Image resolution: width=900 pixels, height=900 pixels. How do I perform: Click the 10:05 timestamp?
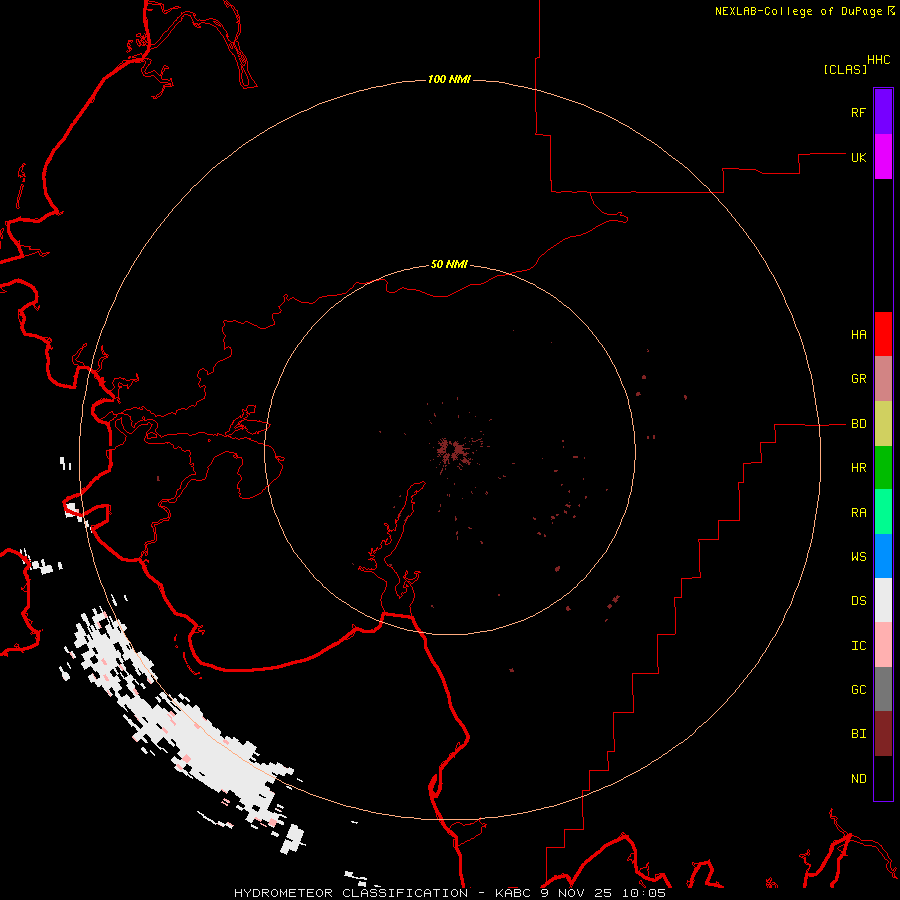pyautogui.click(x=643, y=893)
